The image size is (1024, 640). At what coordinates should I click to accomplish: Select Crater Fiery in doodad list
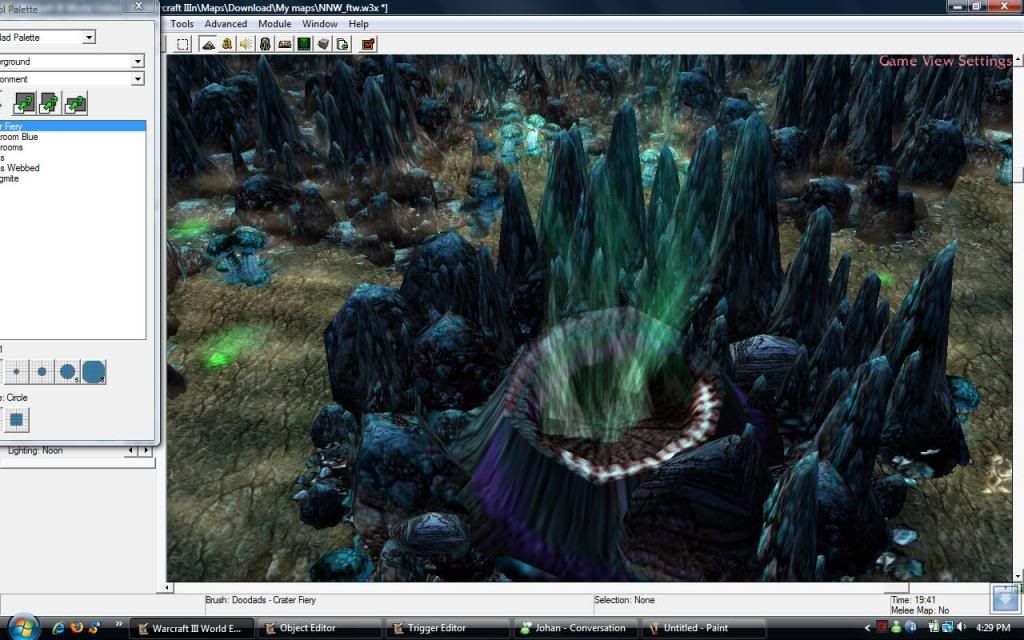click(72, 126)
